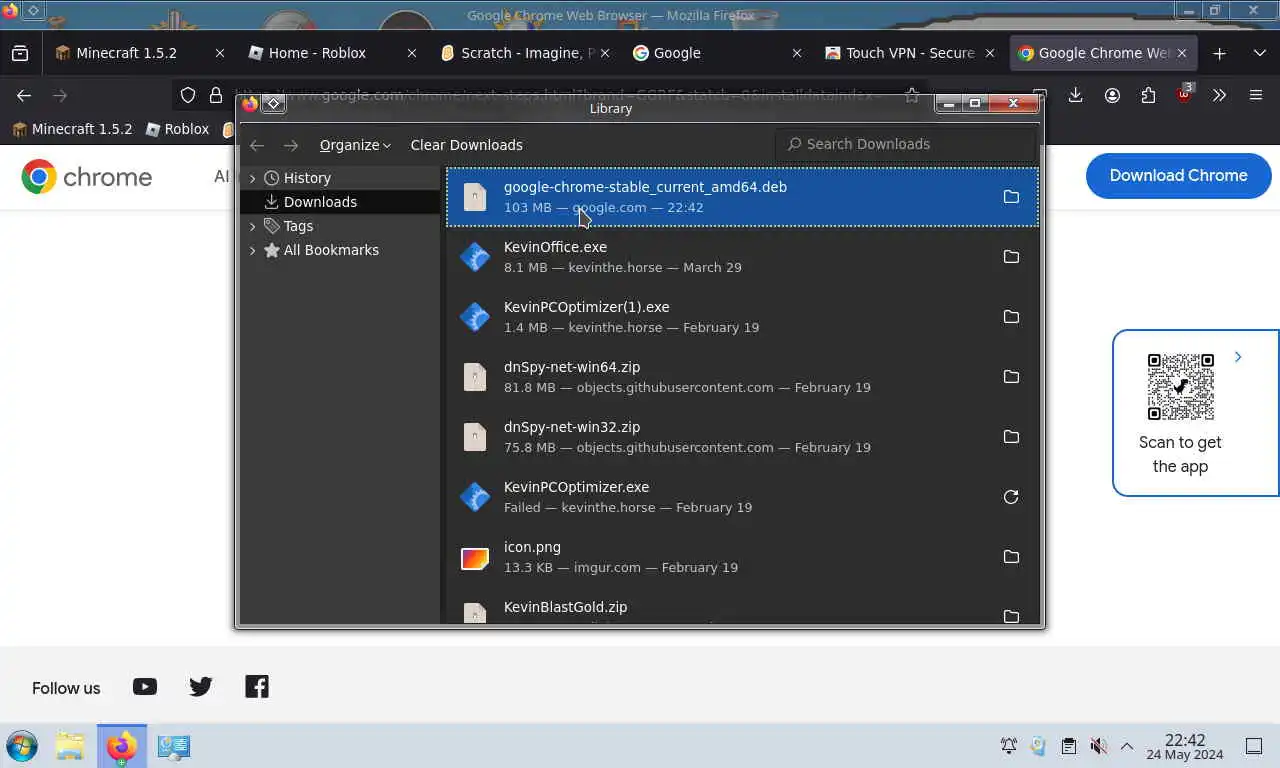
Task: Bookmark this page with the star icon
Action: [x=912, y=95]
